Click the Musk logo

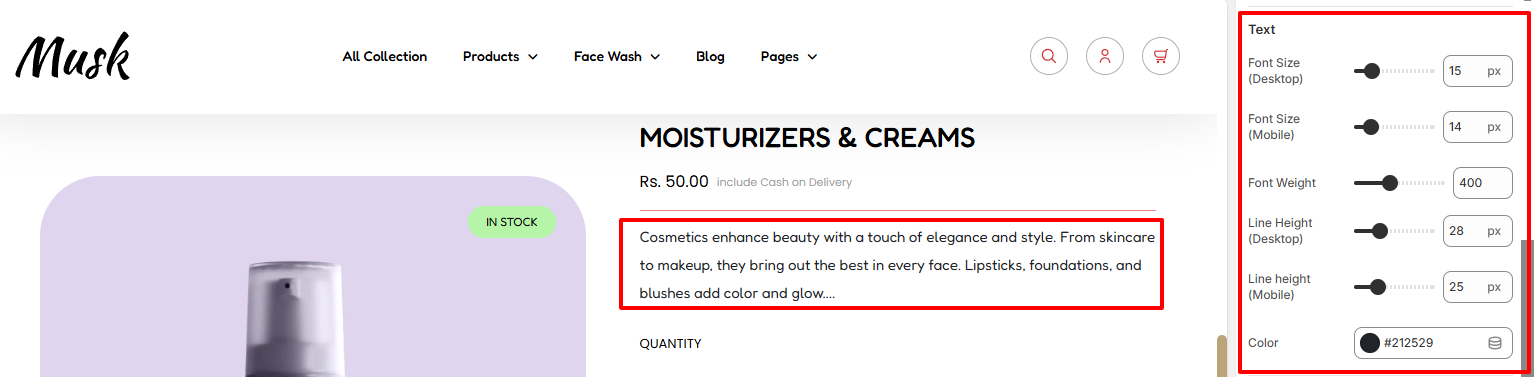click(73, 56)
